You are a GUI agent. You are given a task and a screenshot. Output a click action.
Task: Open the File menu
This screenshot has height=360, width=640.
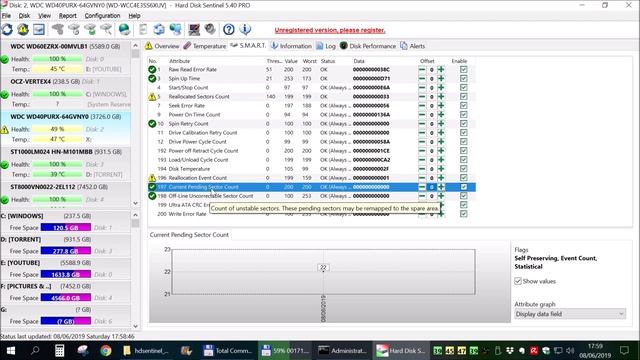tap(7, 16)
